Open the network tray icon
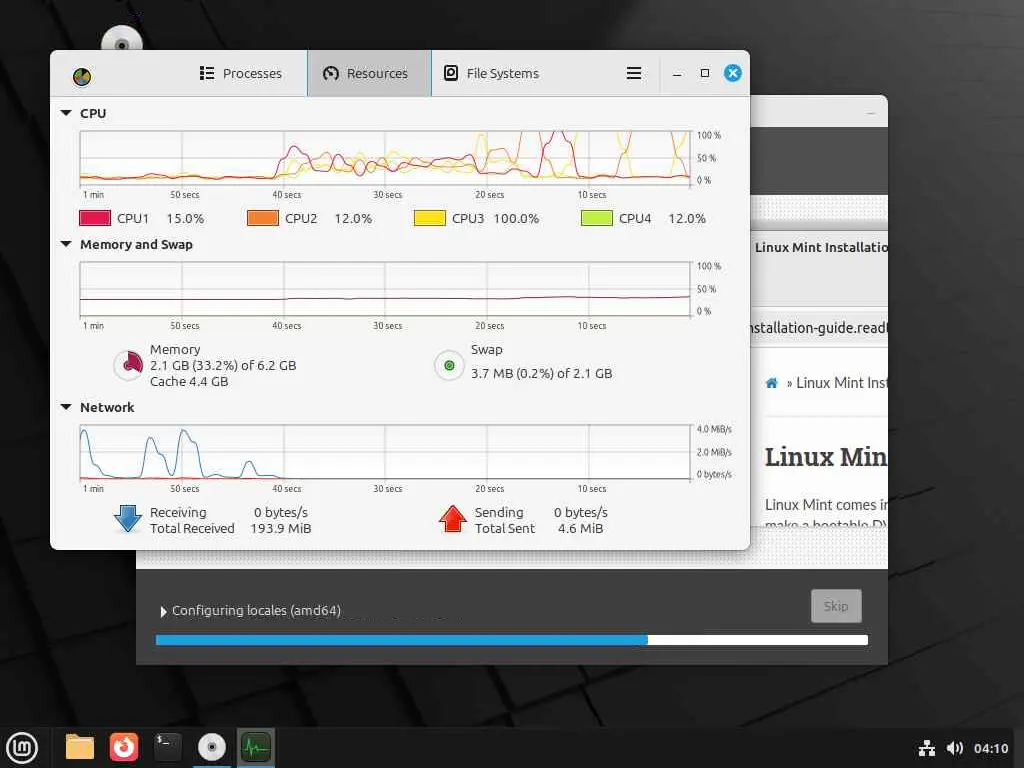This screenshot has width=1024, height=768. point(926,748)
